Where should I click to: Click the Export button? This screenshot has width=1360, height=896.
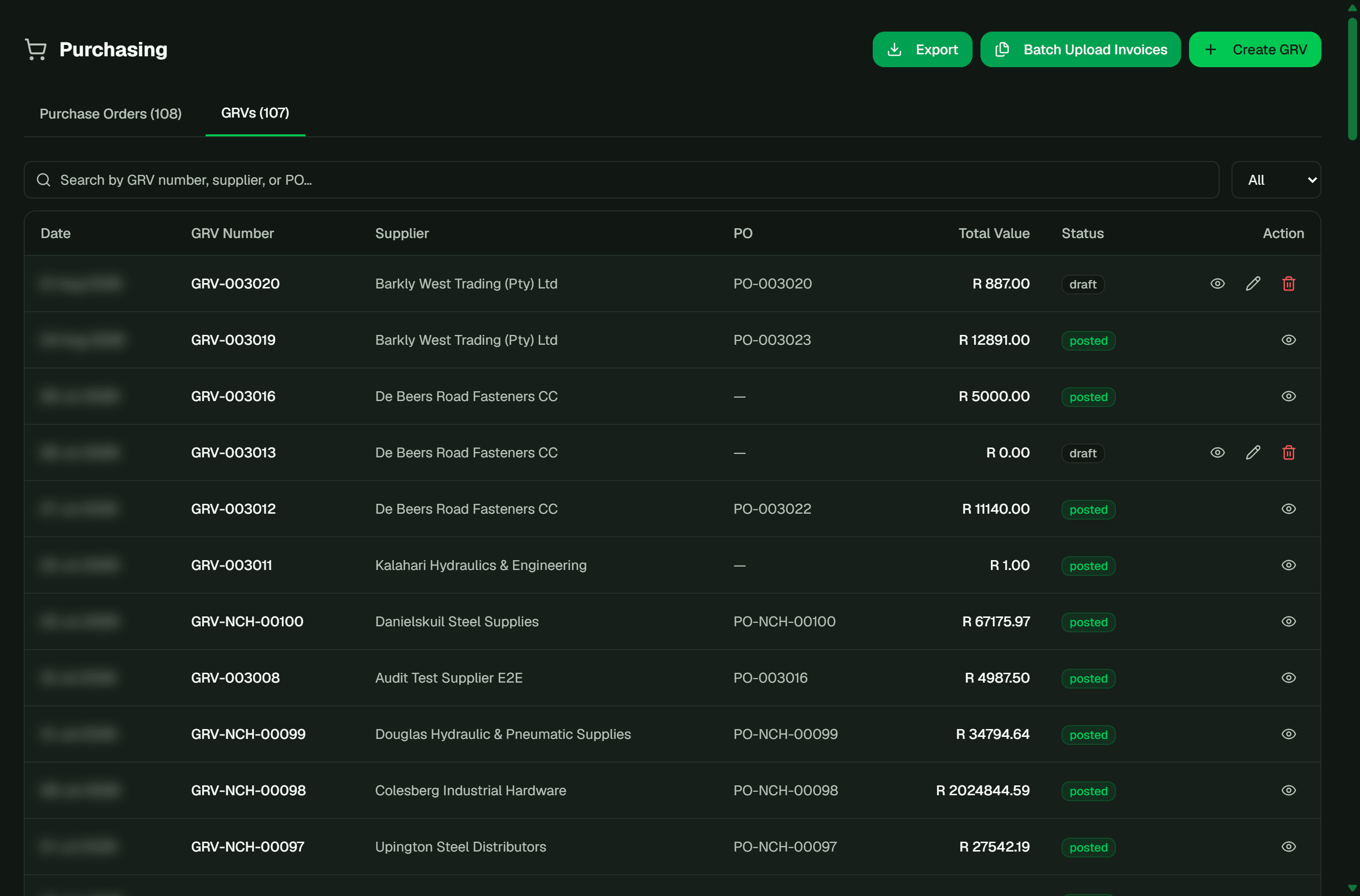[x=922, y=50]
